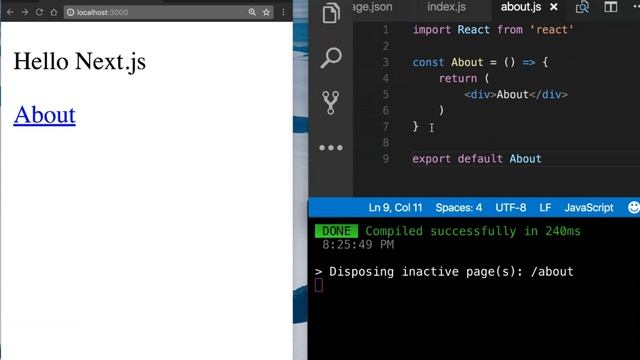Viewport: 640px width, 360px height.
Task: Click line number 1 in the gutter
Action: pyautogui.click(x=386, y=30)
